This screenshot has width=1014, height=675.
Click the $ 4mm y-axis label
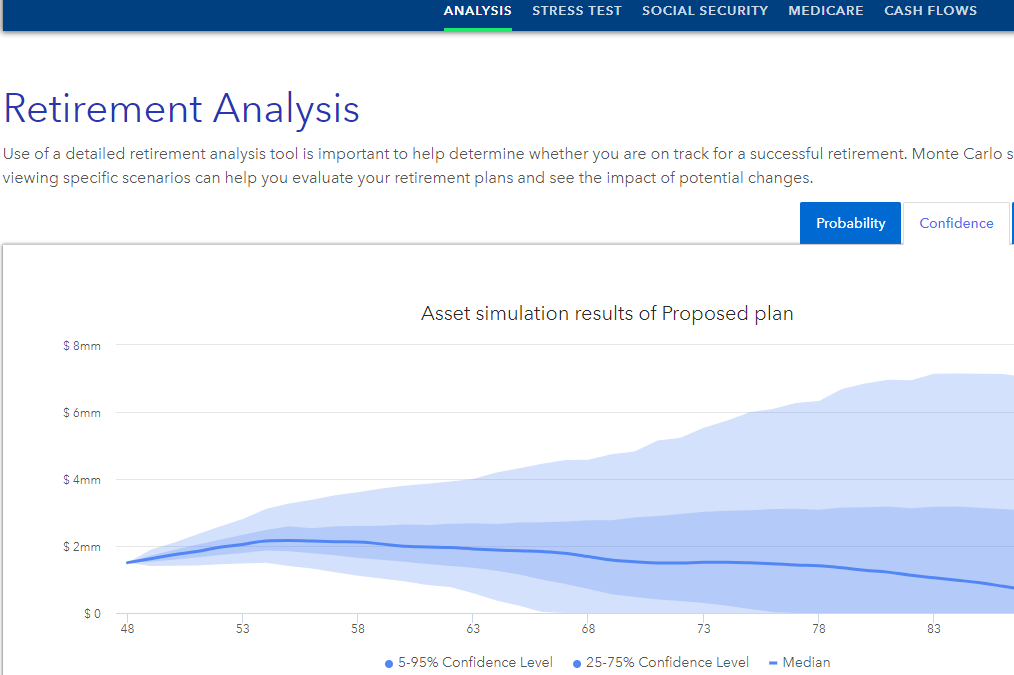coord(82,480)
